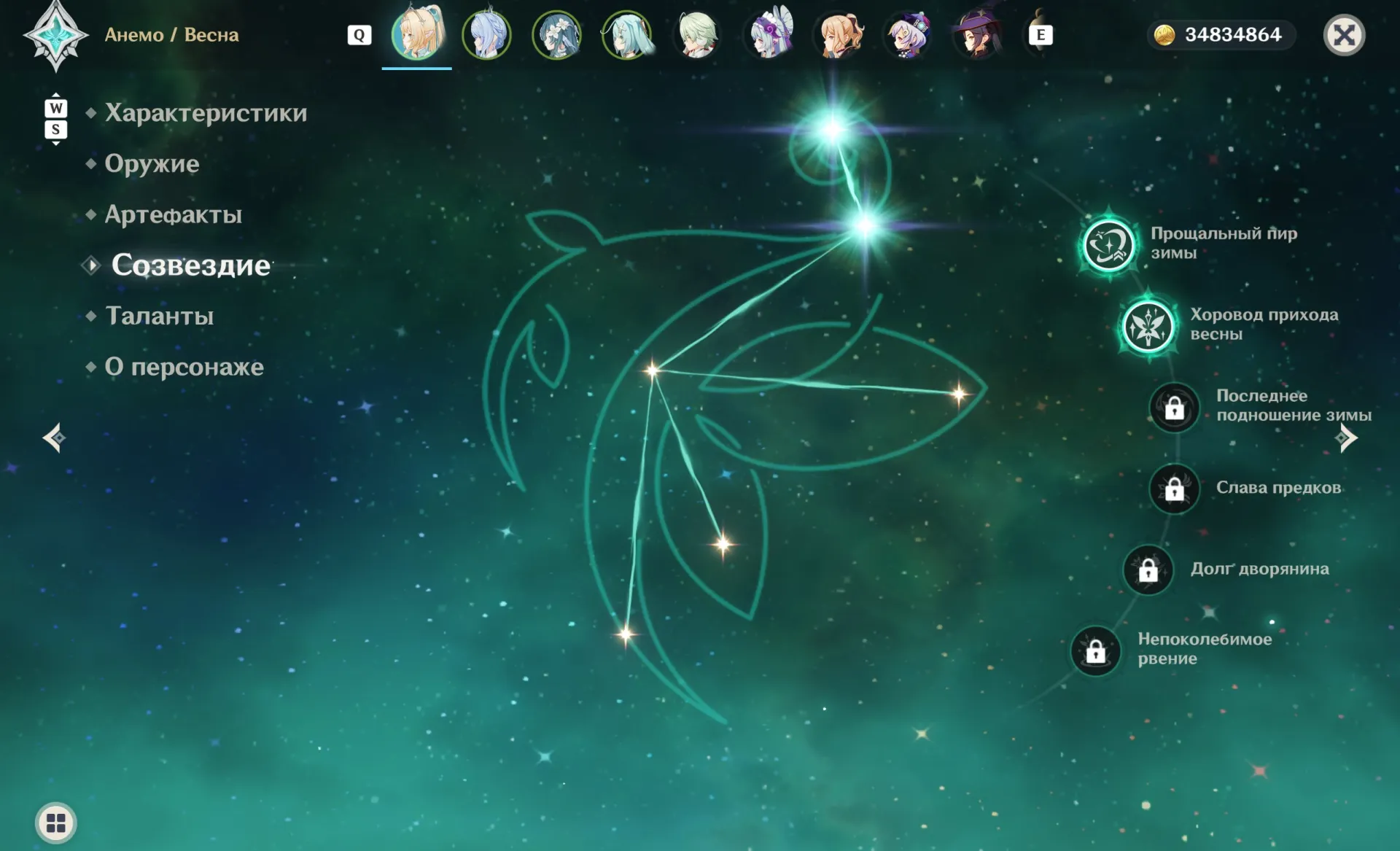
Task: Open the Прощальный пир зимы constellation icon
Action: point(1108,244)
